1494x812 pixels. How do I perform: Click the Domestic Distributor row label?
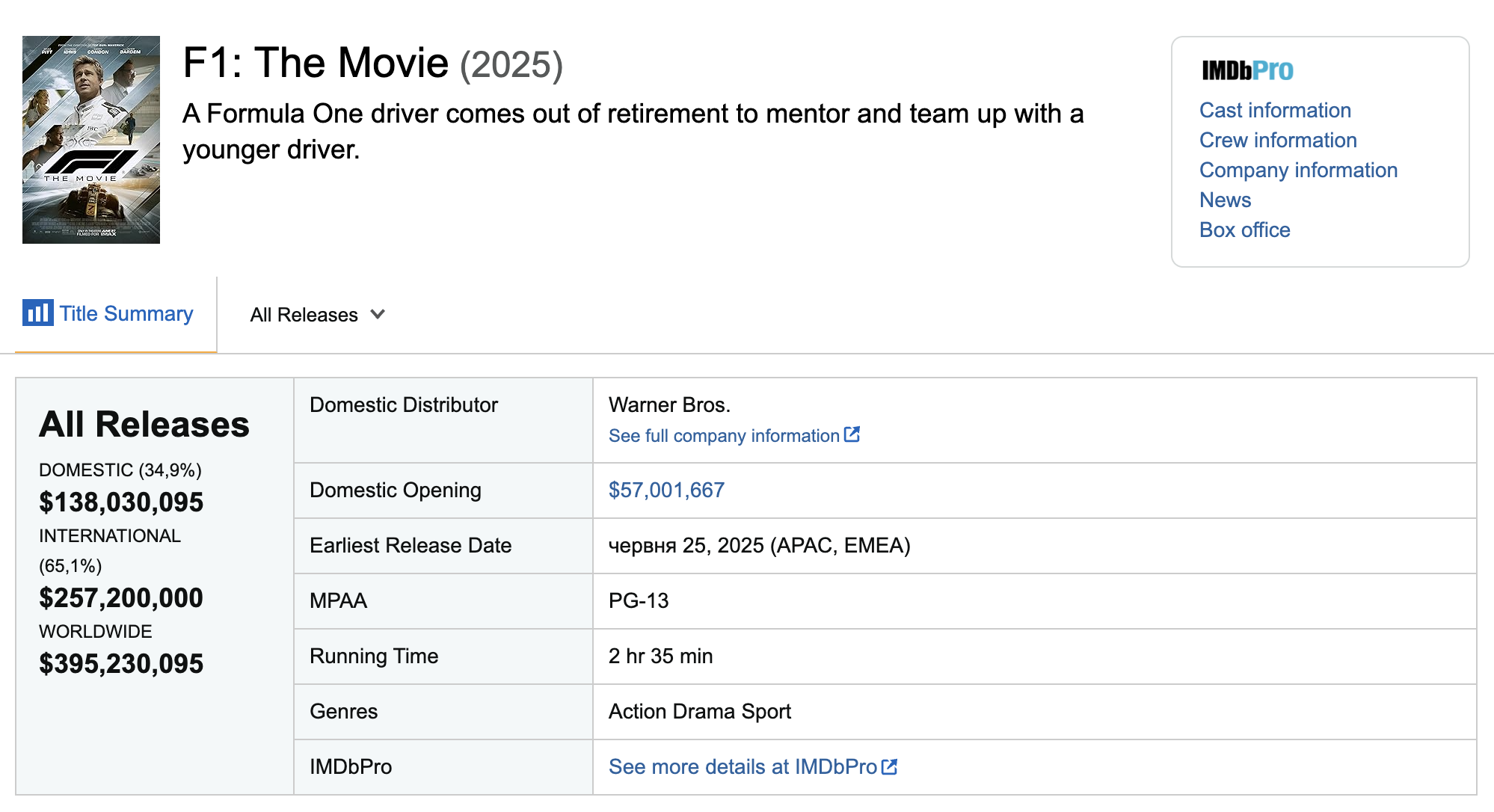[404, 405]
